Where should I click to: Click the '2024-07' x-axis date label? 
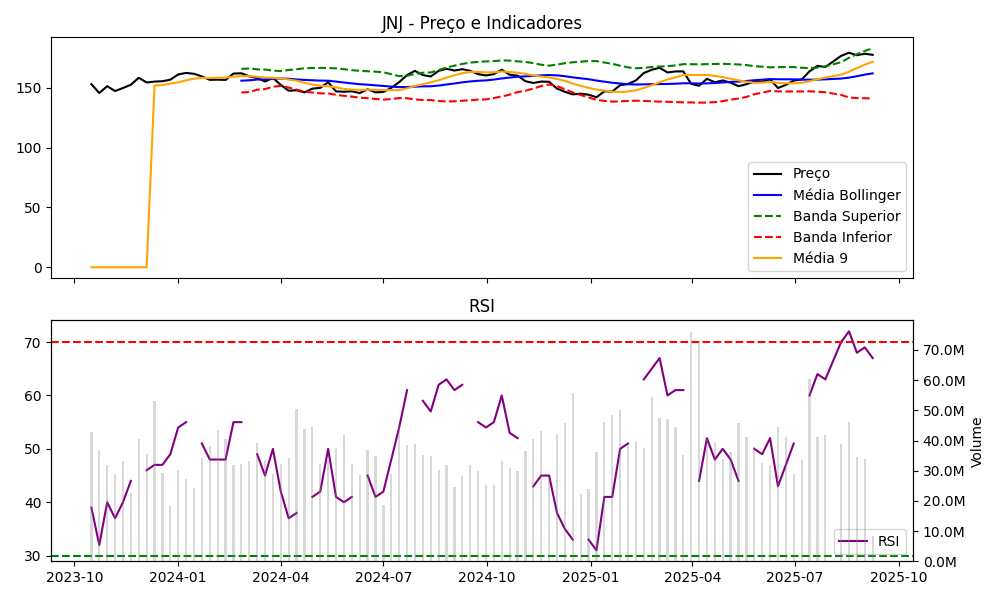pos(383,577)
